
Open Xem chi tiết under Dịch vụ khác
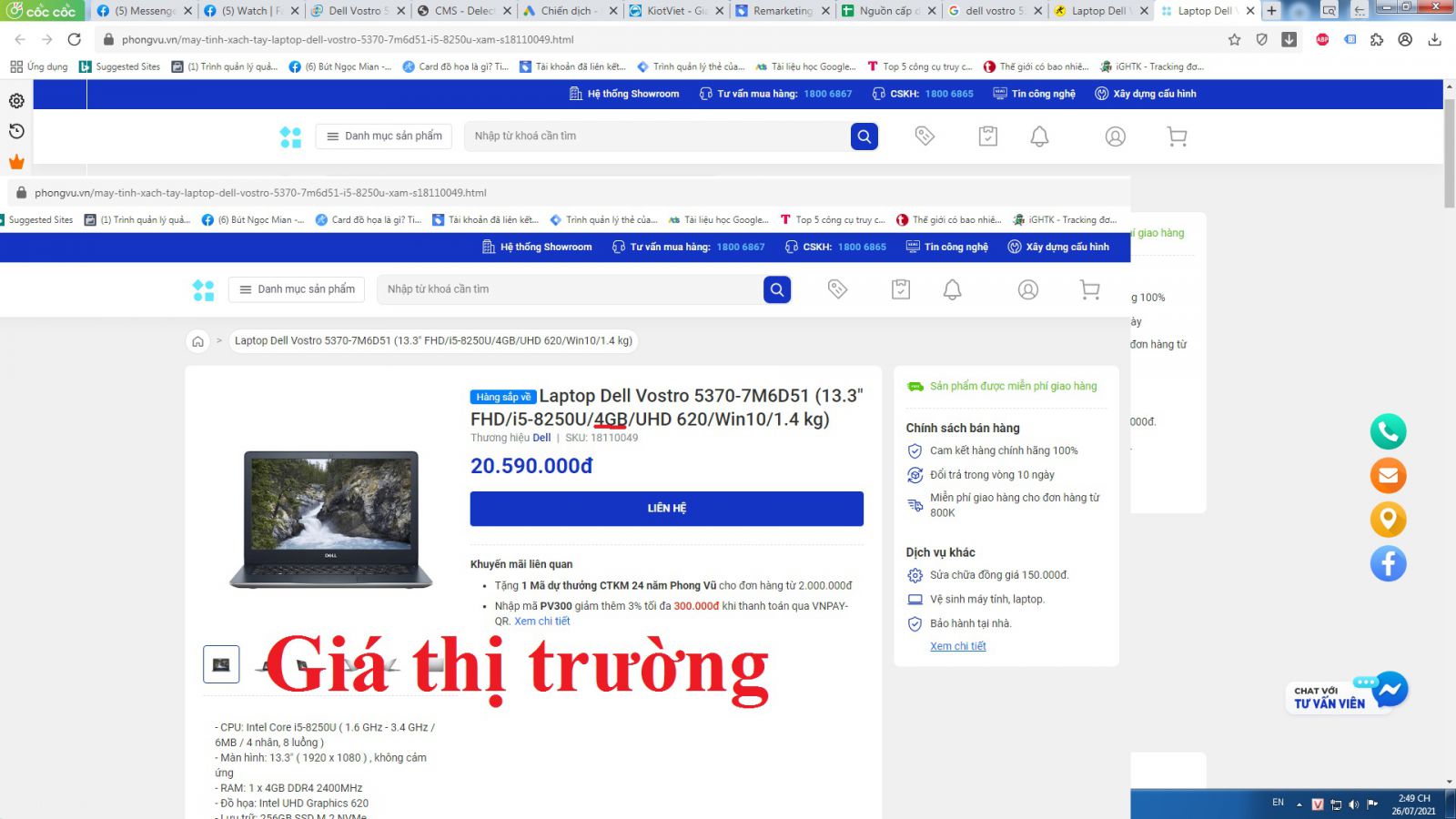click(x=957, y=646)
